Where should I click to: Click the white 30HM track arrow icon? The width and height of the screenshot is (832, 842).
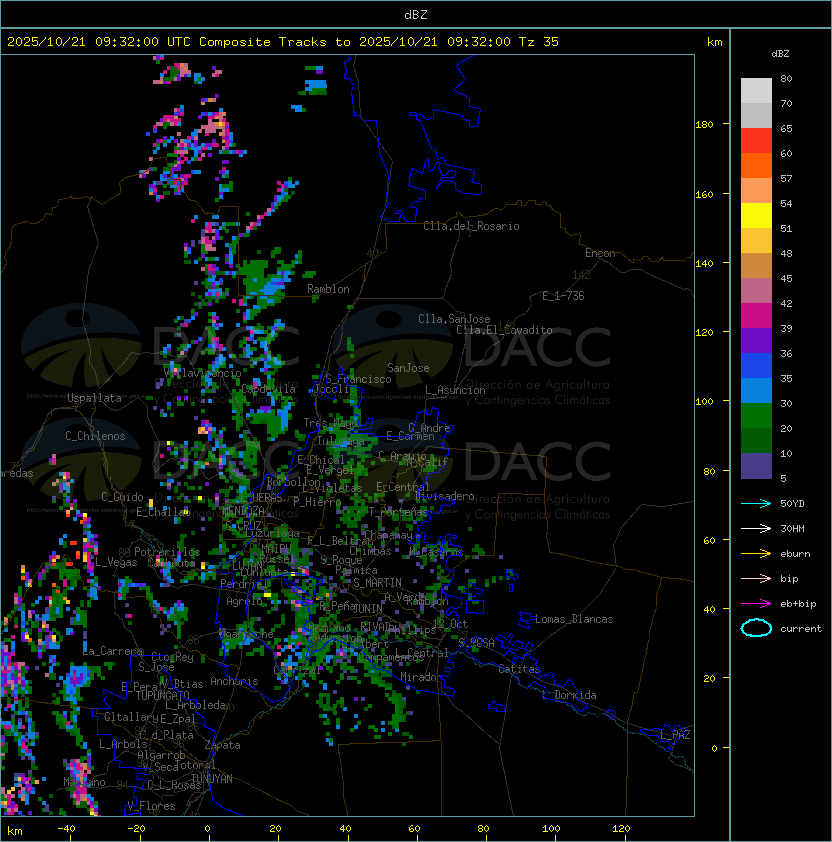tap(756, 528)
